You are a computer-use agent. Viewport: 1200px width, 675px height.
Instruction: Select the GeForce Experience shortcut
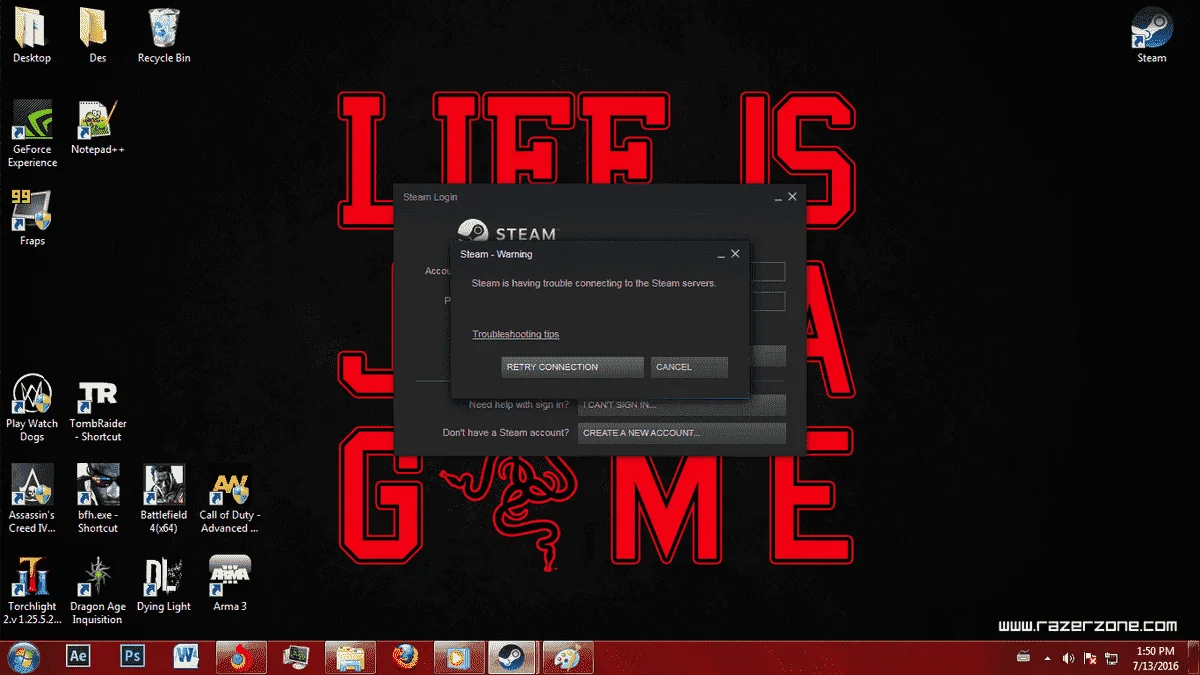[32, 133]
